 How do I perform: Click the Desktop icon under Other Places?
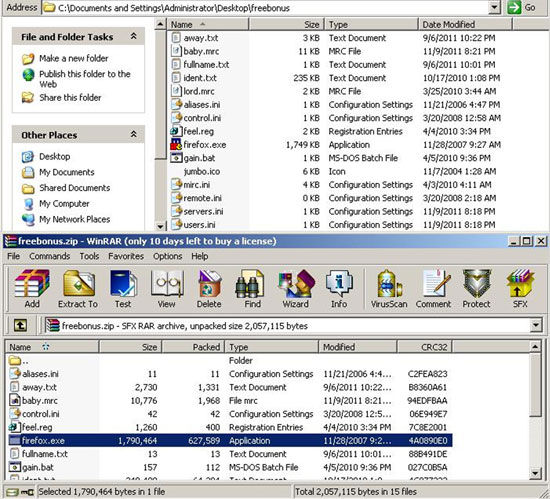click(x=28, y=157)
